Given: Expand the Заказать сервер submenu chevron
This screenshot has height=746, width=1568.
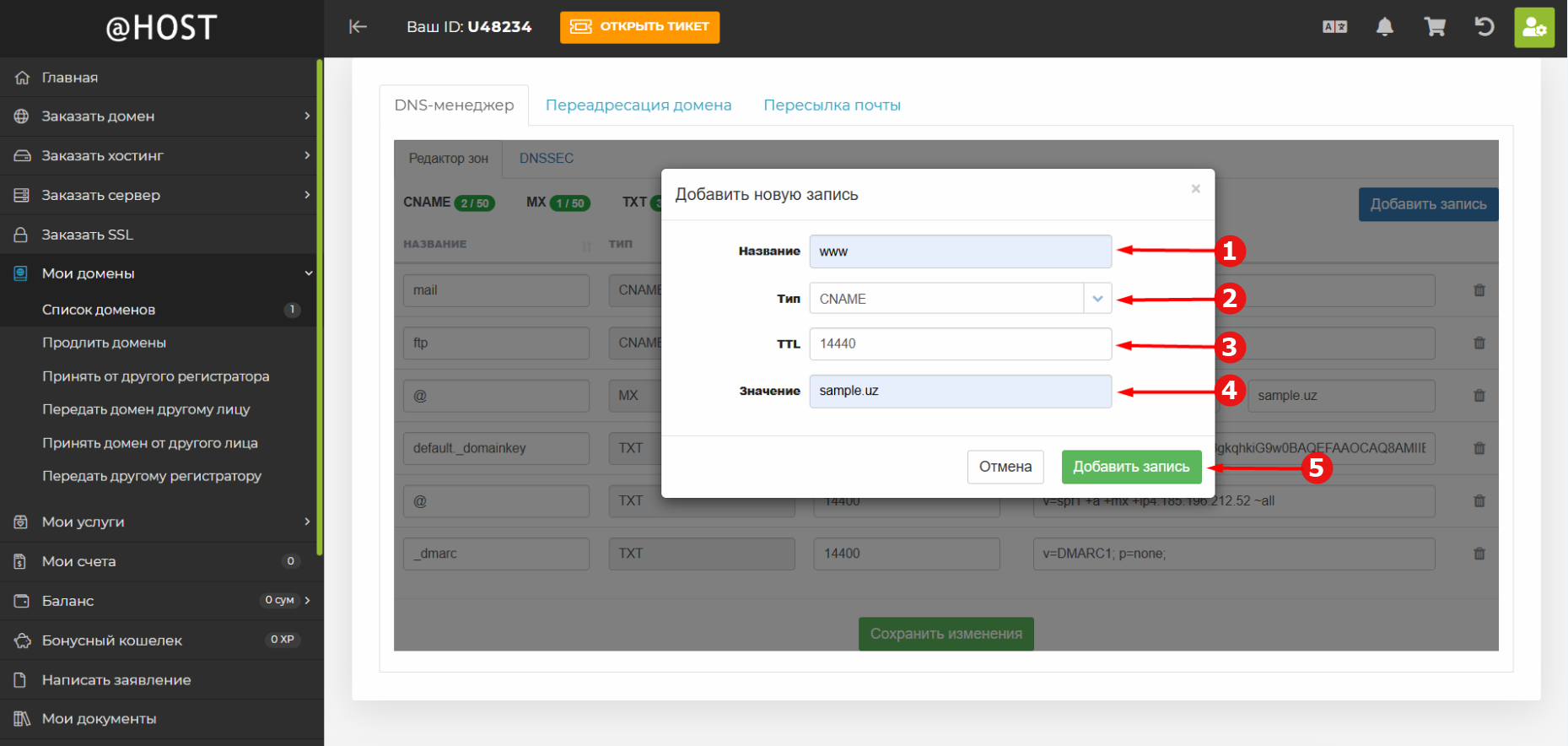Looking at the screenshot, I should pos(307,195).
